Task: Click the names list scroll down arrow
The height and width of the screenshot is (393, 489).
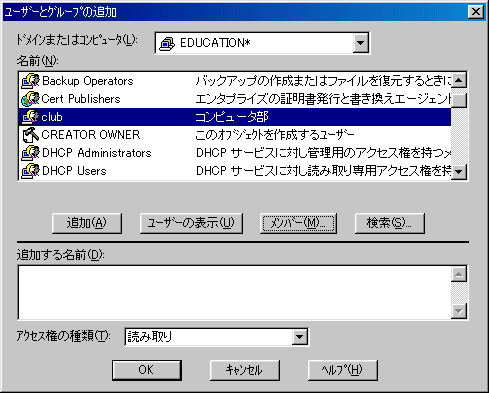Action: tap(459, 172)
